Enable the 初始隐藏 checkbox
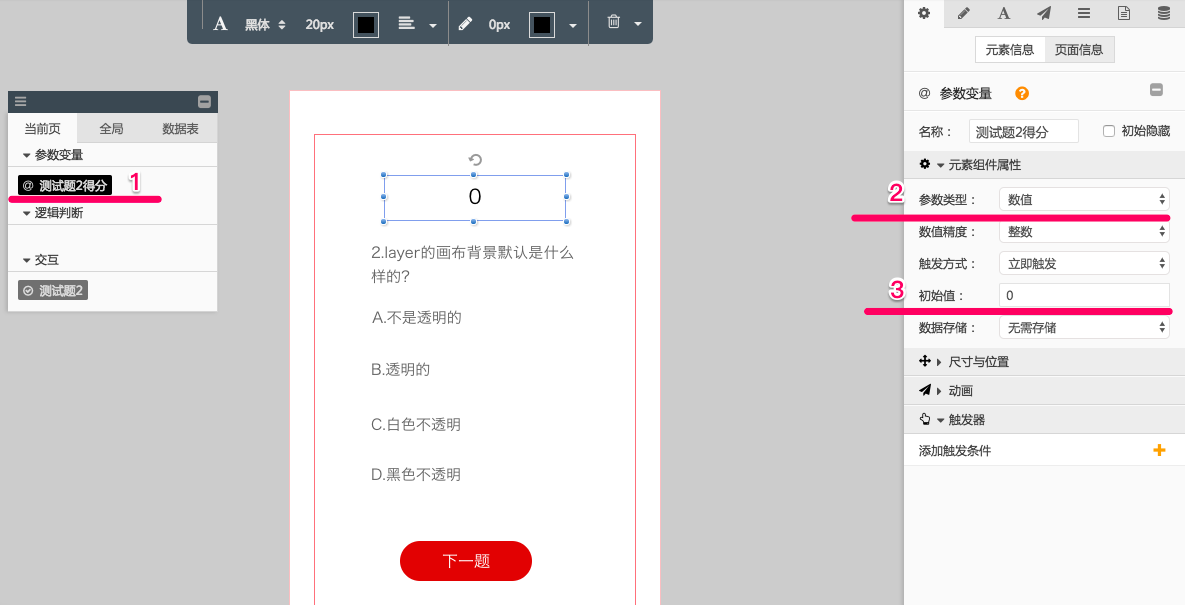This screenshot has width=1185, height=605. (x=1108, y=131)
